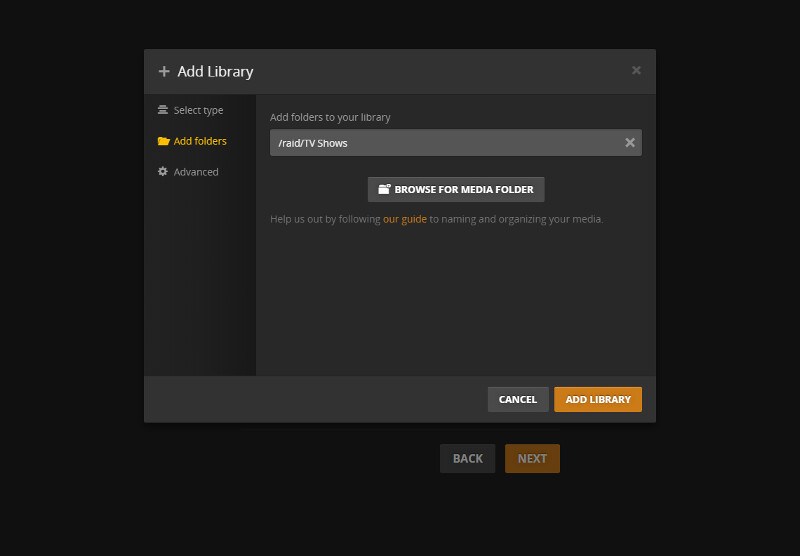Viewport: 800px width, 556px height.
Task: Click the folder icon on Browse button
Action: click(x=384, y=189)
